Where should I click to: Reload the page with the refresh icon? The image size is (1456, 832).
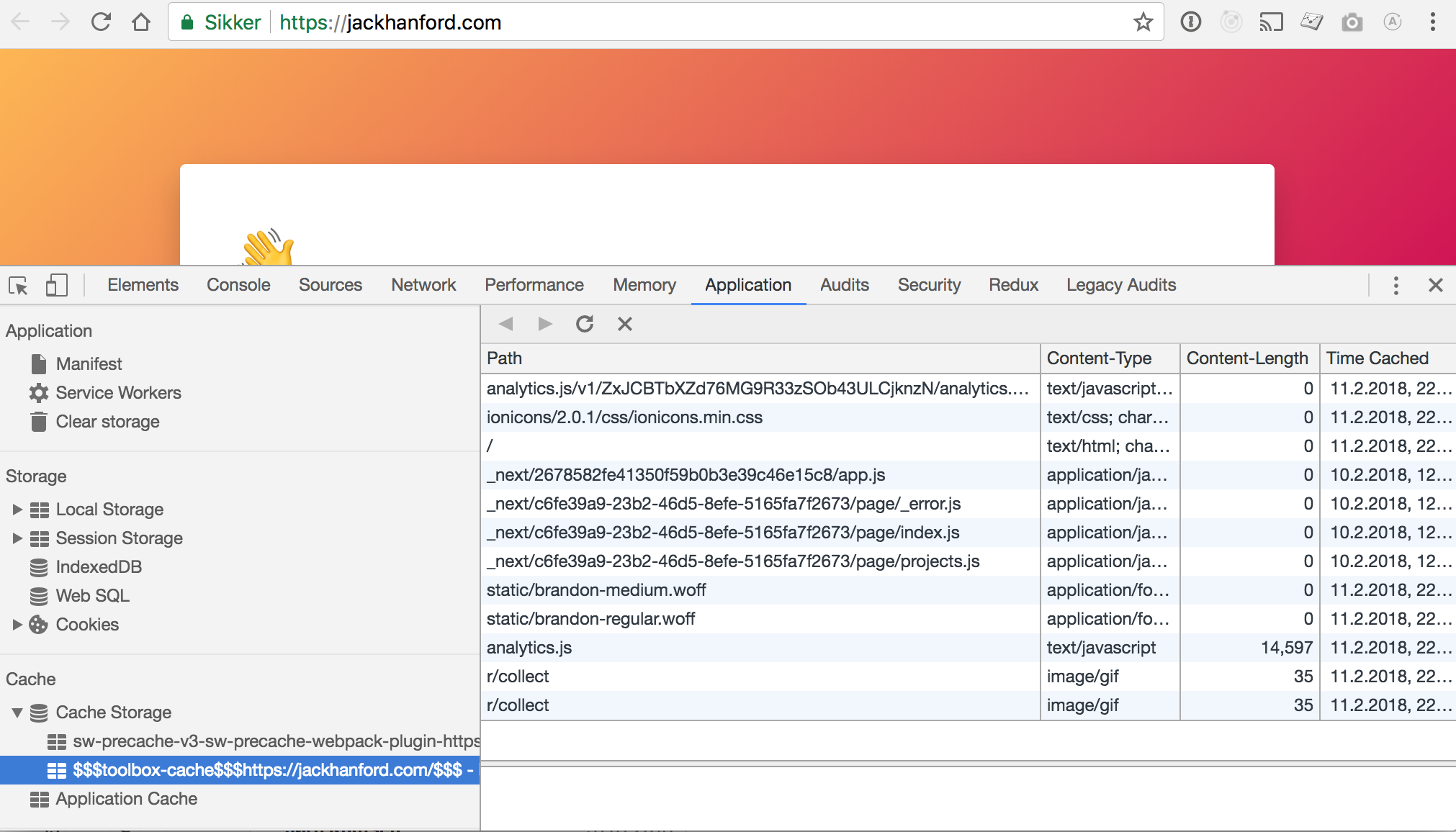pos(102,22)
